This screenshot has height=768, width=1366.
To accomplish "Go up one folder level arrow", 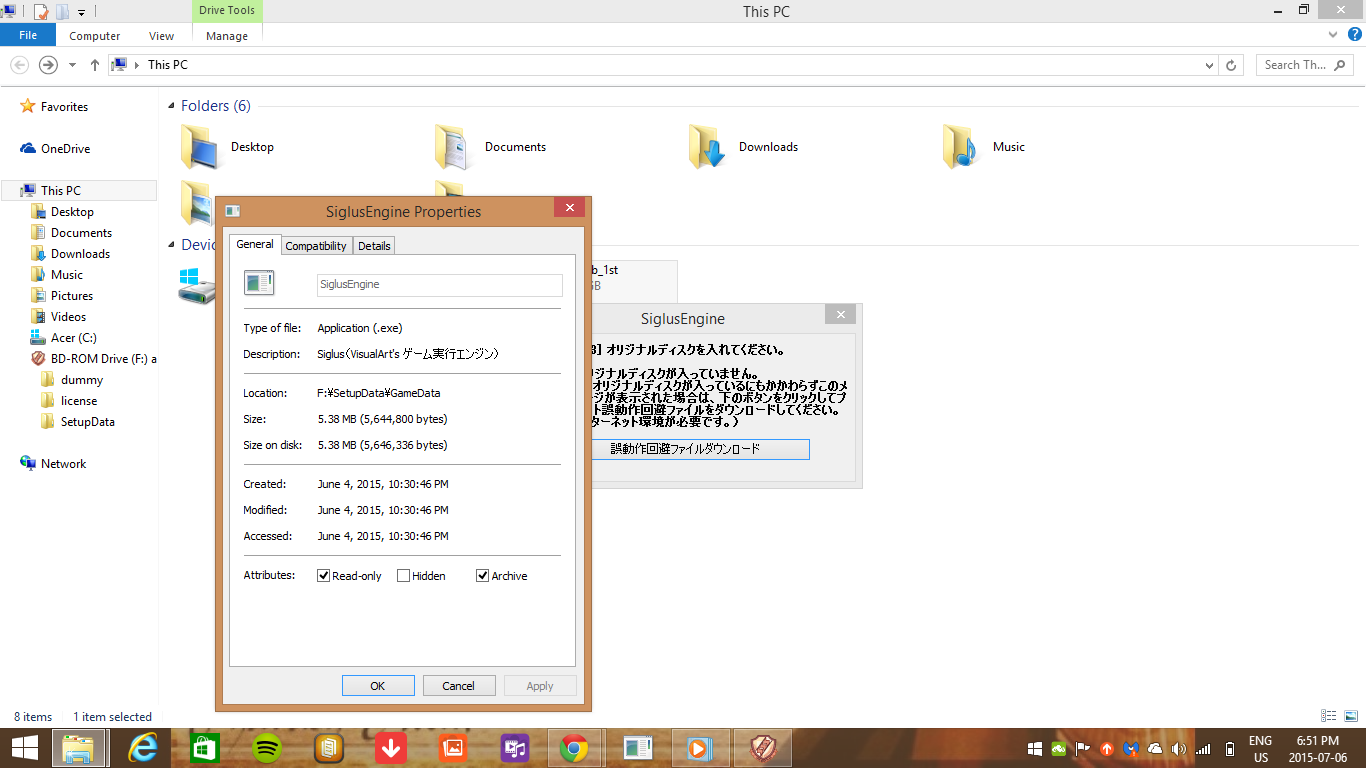I will [x=95, y=65].
